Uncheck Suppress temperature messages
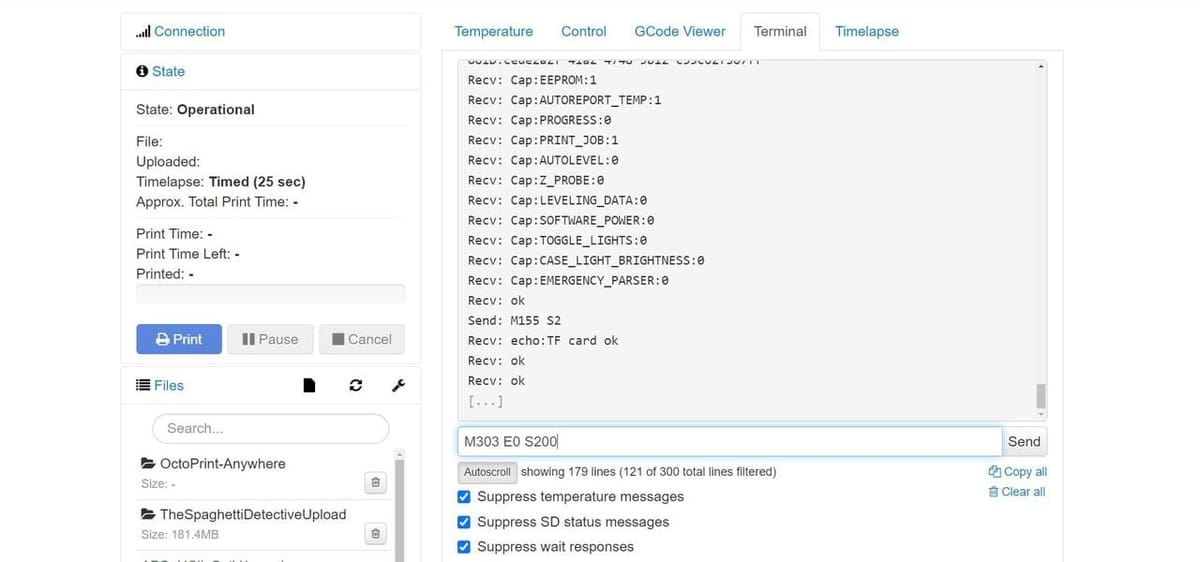The width and height of the screenshot is (1200, 562). point(464,497)
